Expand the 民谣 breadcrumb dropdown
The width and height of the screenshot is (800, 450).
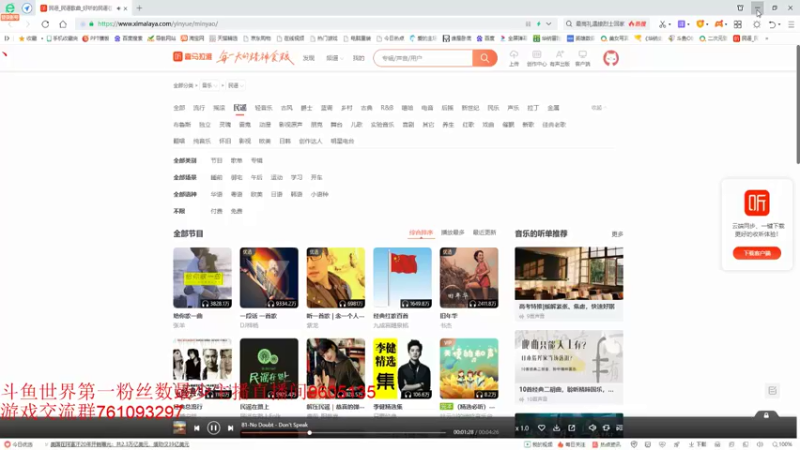[x=236, y=85]
